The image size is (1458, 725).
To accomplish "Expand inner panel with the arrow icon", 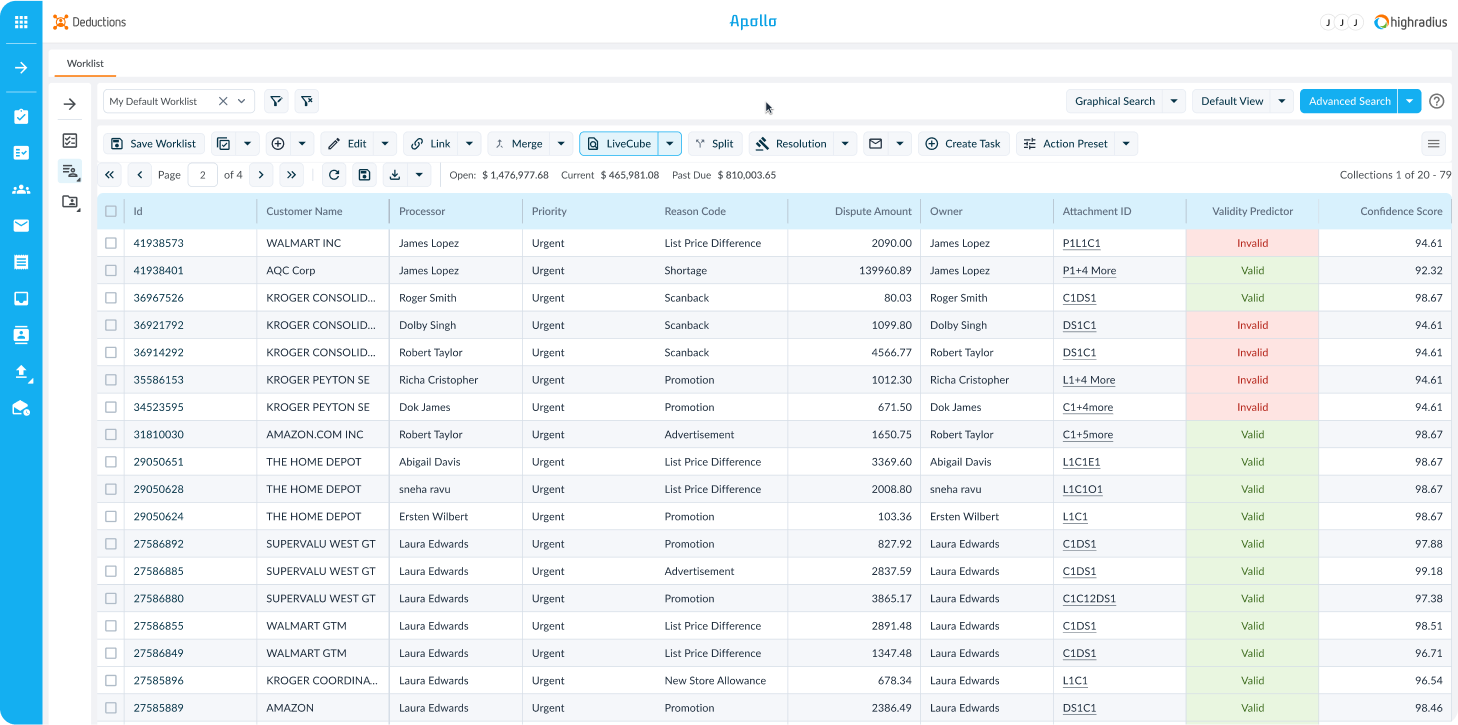I will coord(70,104).
